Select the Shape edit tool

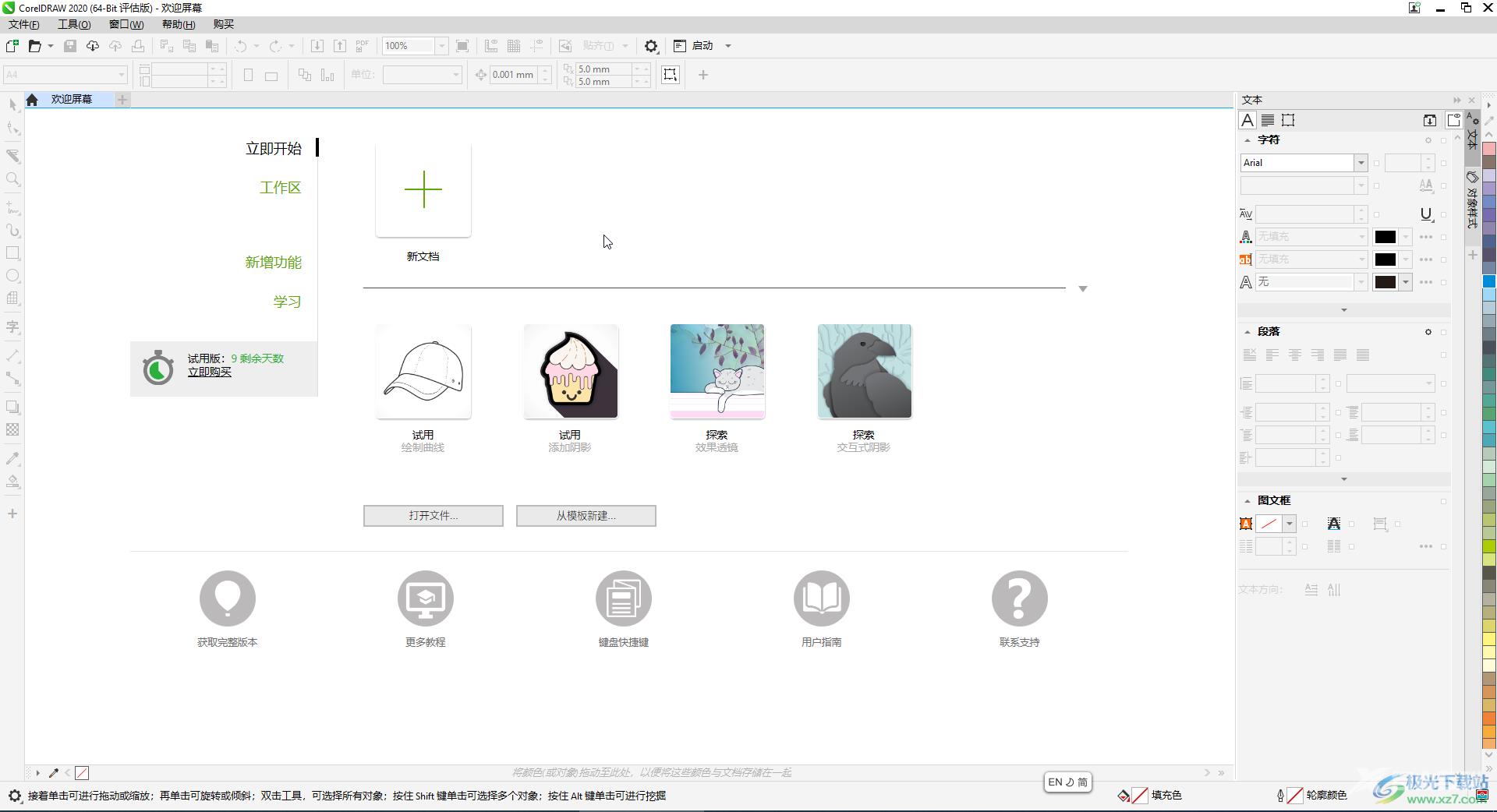[12, 129]
